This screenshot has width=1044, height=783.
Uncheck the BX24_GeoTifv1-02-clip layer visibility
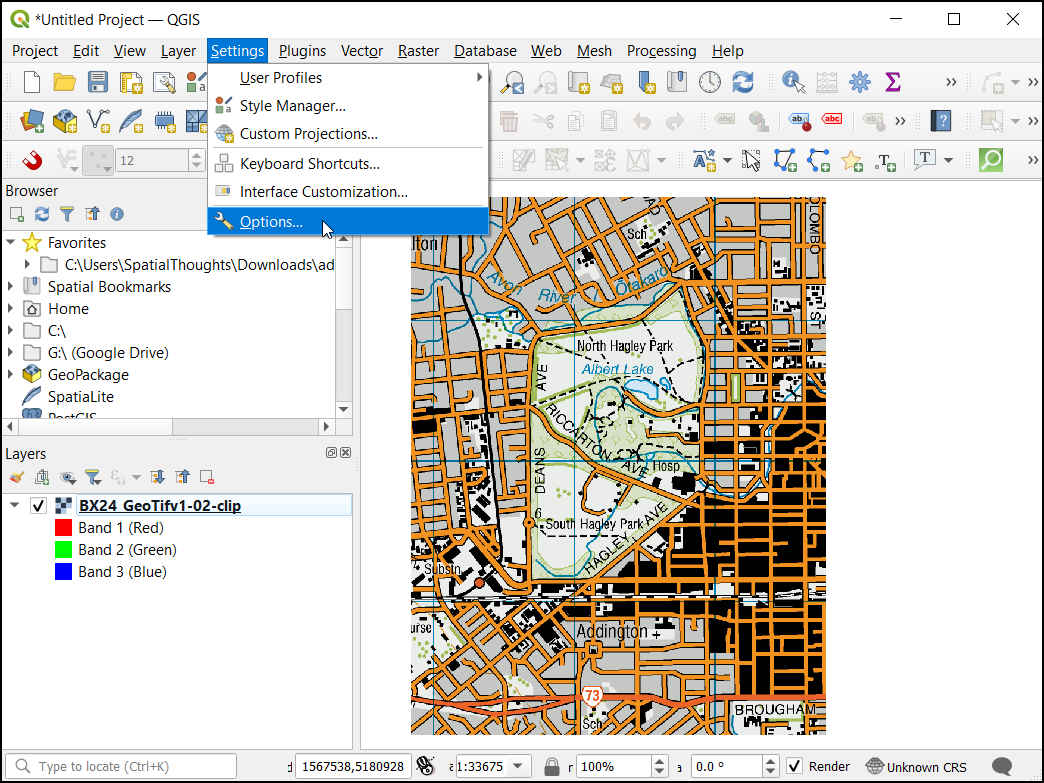pyautogui.click(x=39, y=506)
